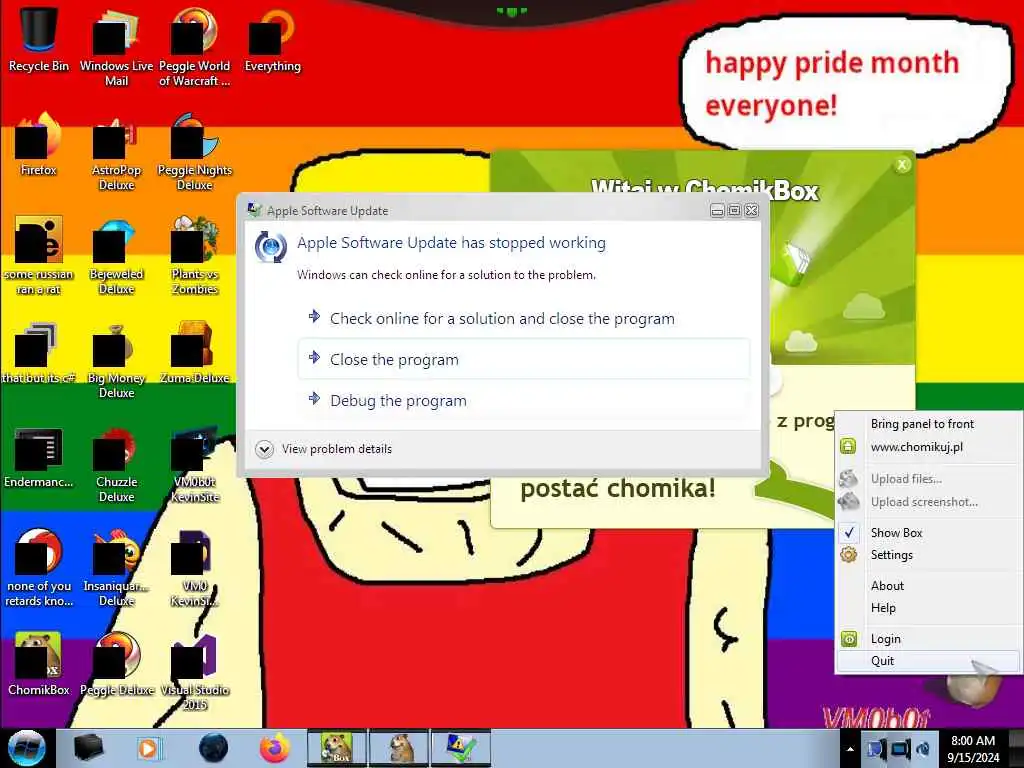Screen dimensions: 1024x768
Task: Choose Bring panel to front
Action: coord(928,424)
